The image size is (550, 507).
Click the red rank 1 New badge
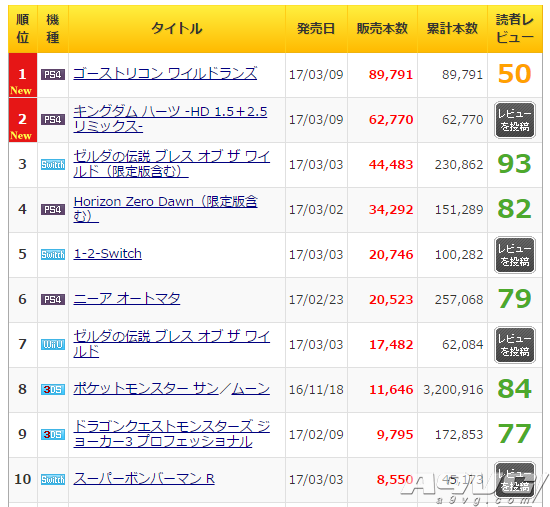23,75
